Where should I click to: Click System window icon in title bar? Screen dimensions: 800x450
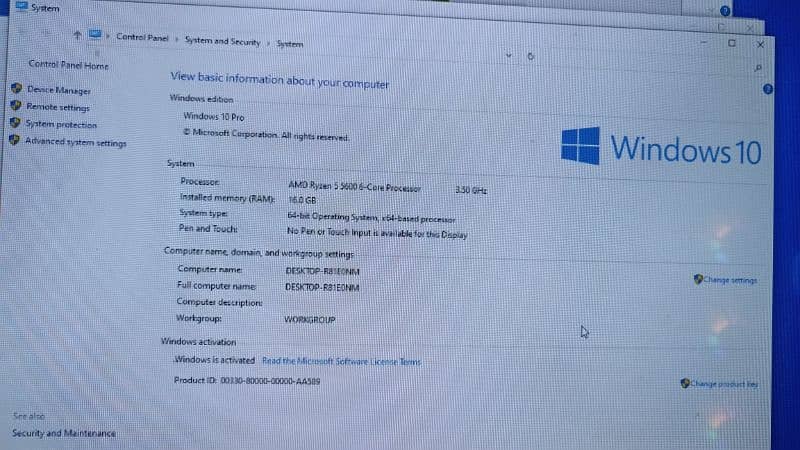pos(21,6)
